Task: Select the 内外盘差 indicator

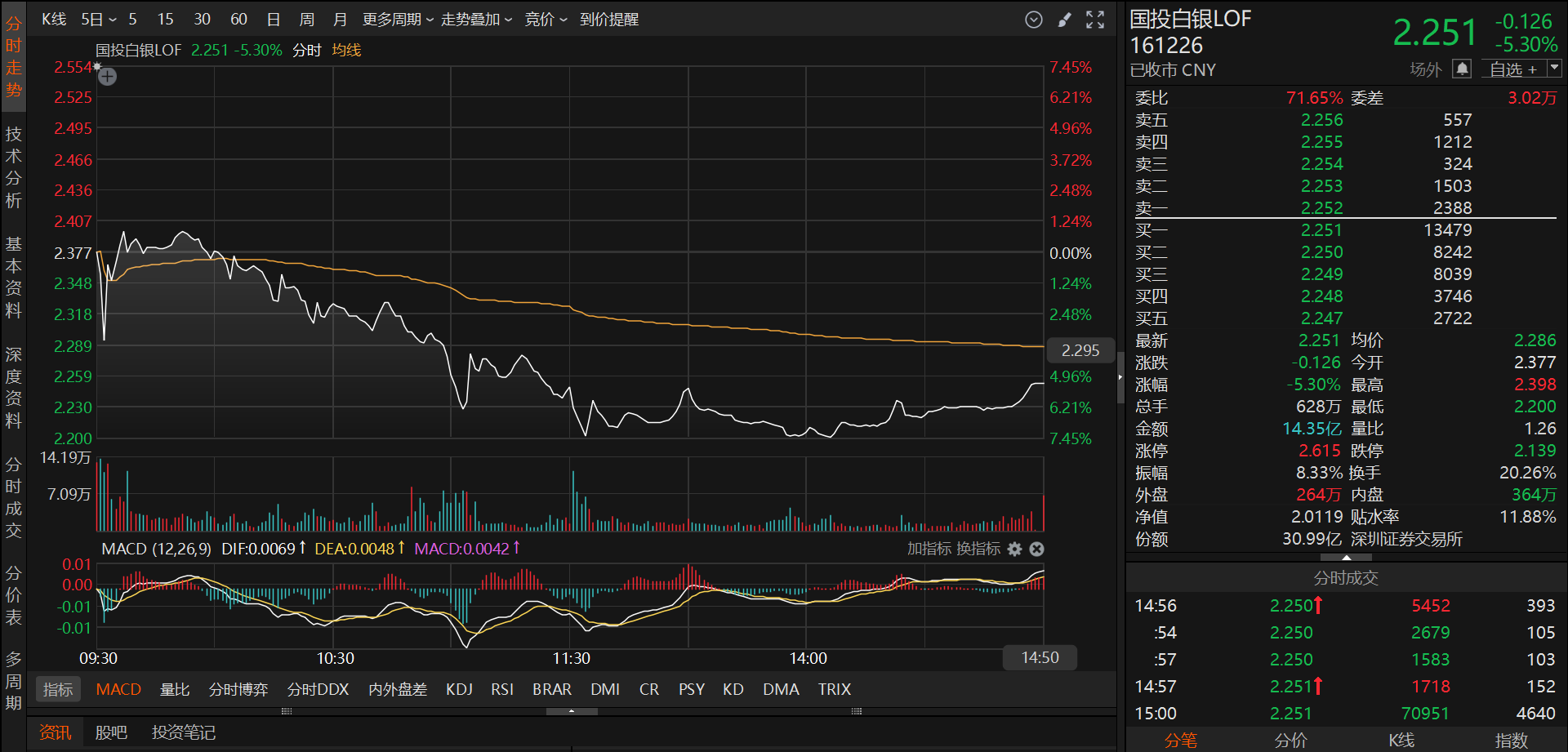Action: coord(398,689)
